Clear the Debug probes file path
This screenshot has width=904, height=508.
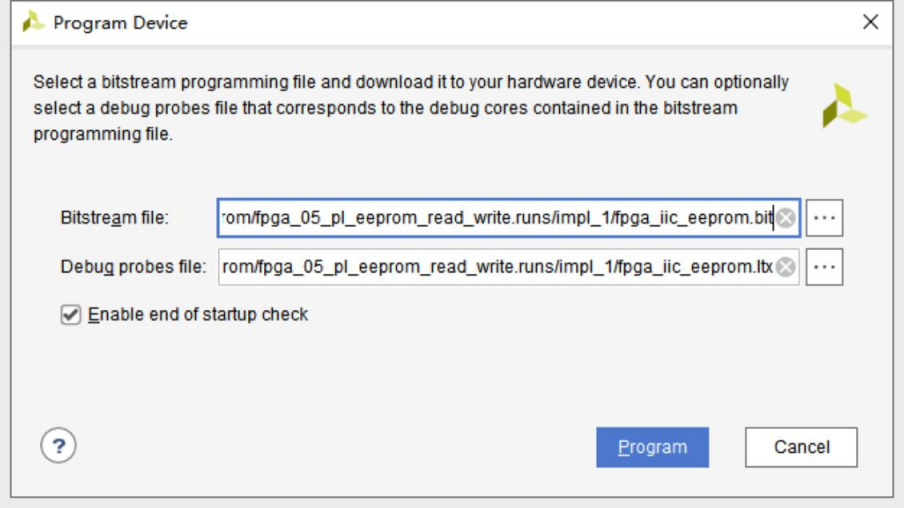tap(786, 267)
